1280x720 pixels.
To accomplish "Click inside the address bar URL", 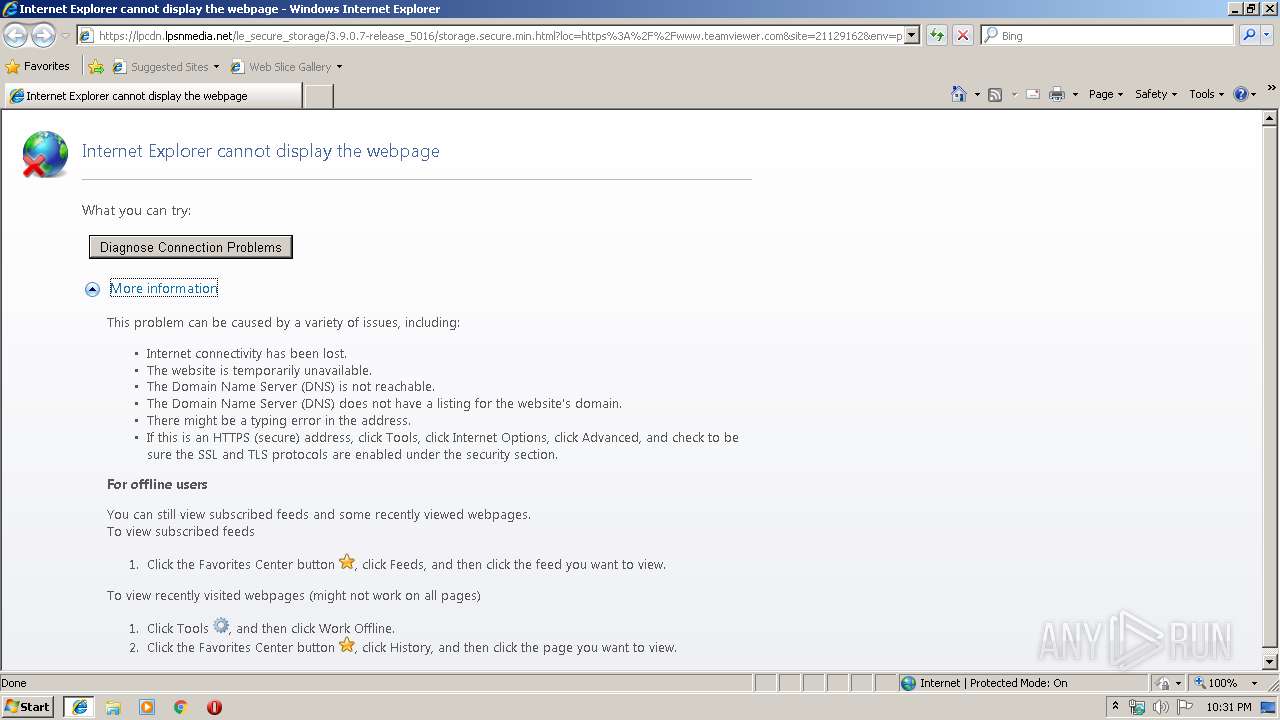I will 500,36.
